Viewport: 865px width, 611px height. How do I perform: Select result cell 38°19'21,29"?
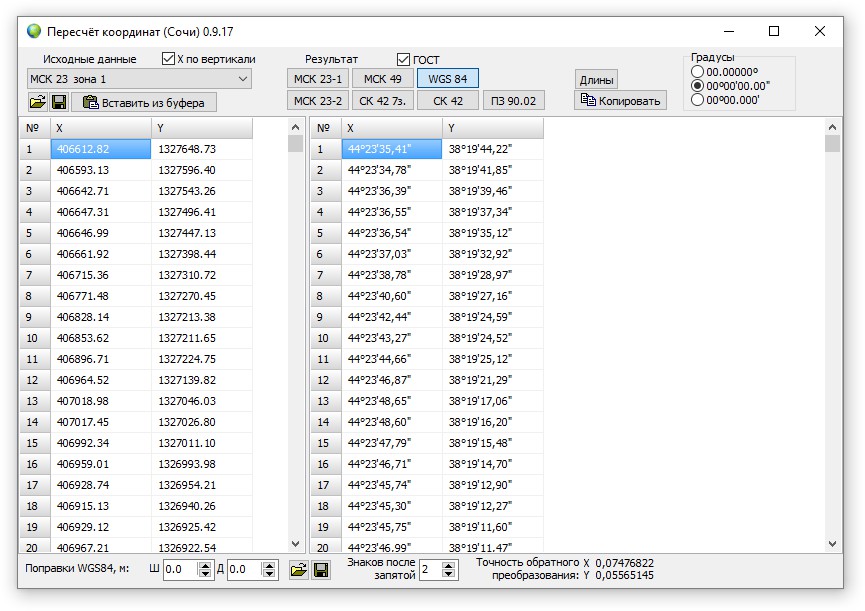[x=493, y=380]
